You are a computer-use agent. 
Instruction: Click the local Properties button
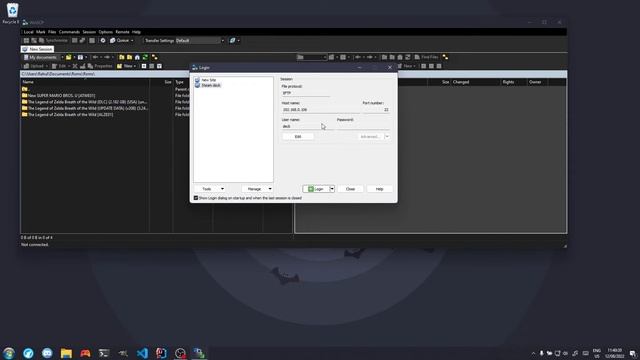click(x=100, y=66)
